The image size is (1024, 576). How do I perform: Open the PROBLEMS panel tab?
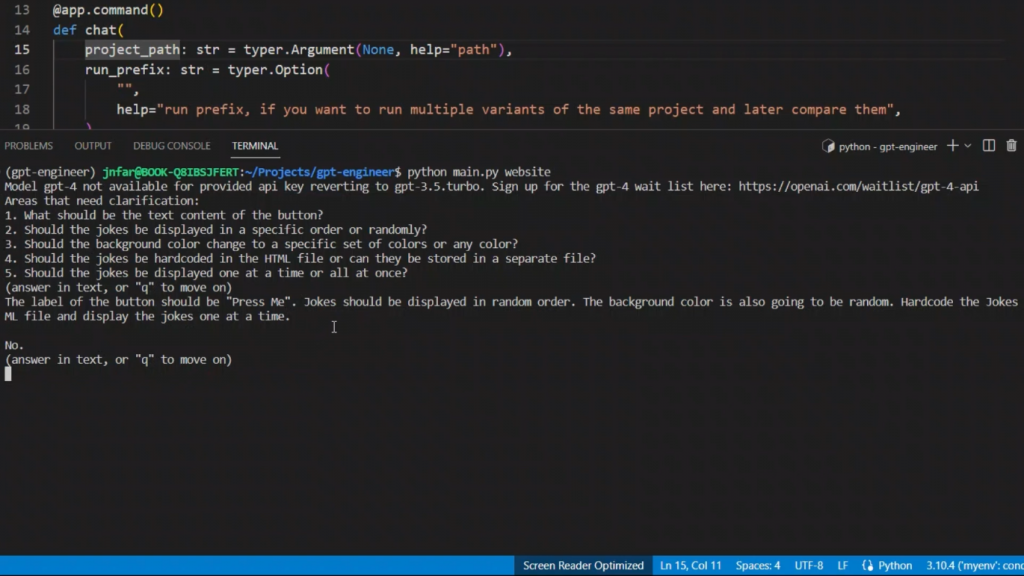[x=29, y=146]
